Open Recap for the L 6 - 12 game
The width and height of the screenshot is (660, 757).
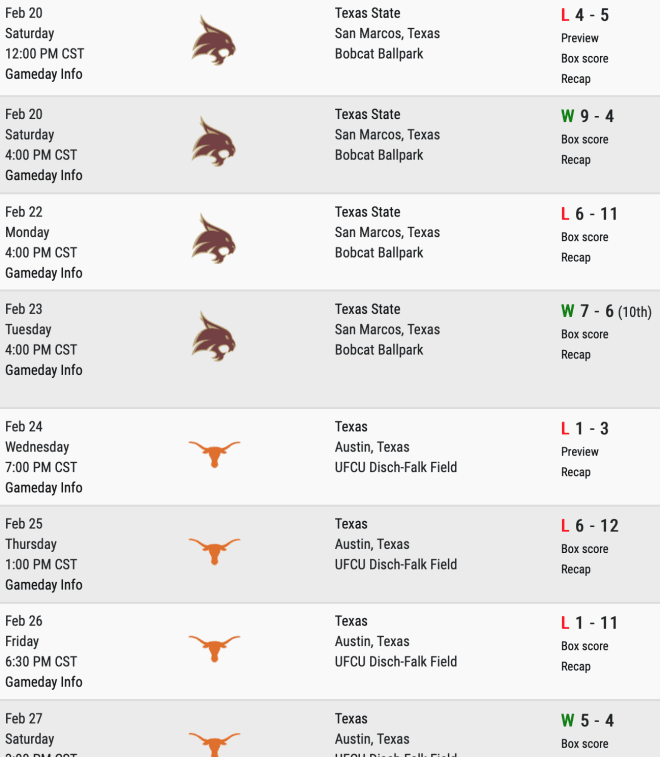click(x=576, y=569)
